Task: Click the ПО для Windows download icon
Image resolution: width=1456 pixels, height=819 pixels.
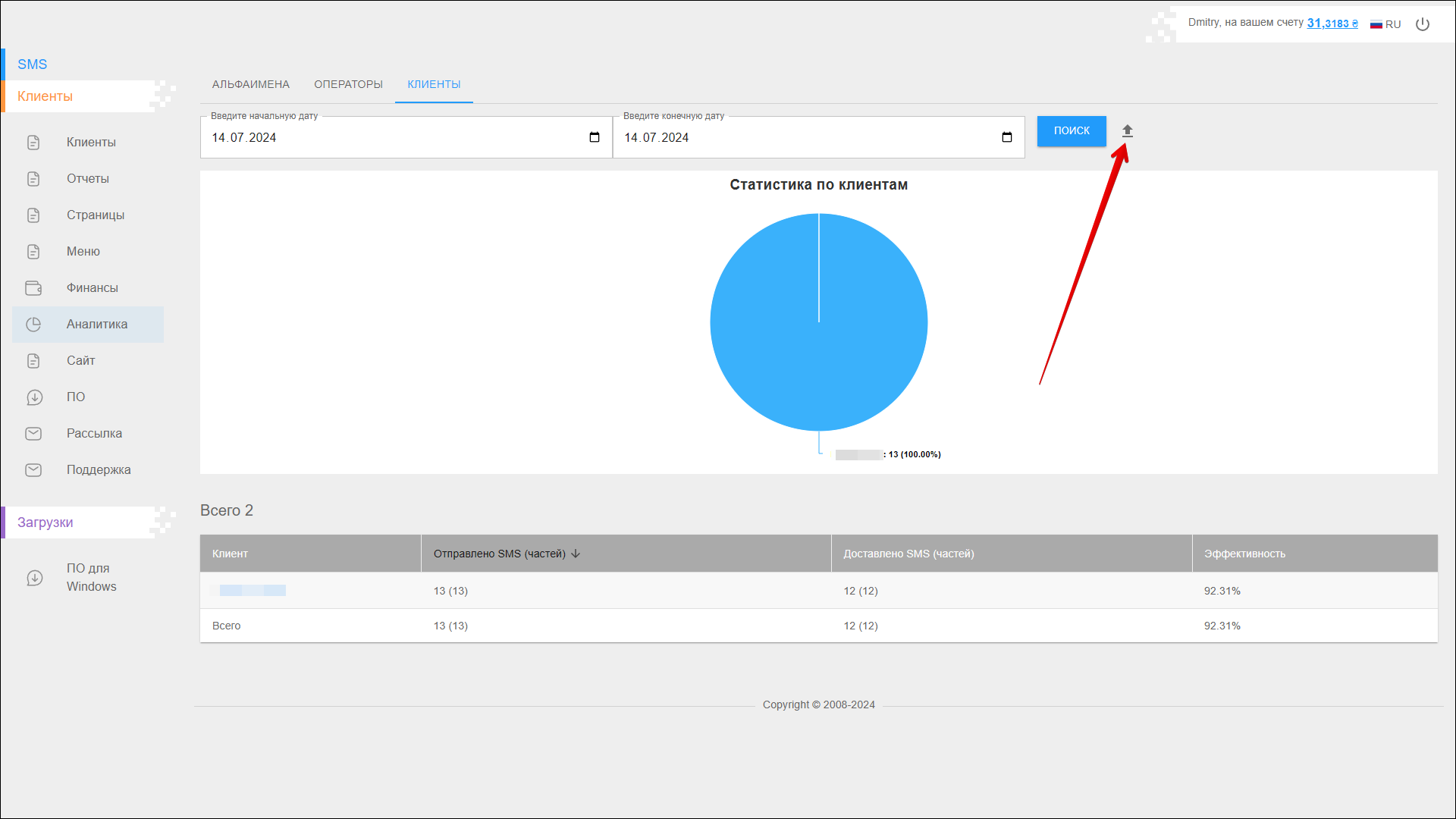Action: 33,578
